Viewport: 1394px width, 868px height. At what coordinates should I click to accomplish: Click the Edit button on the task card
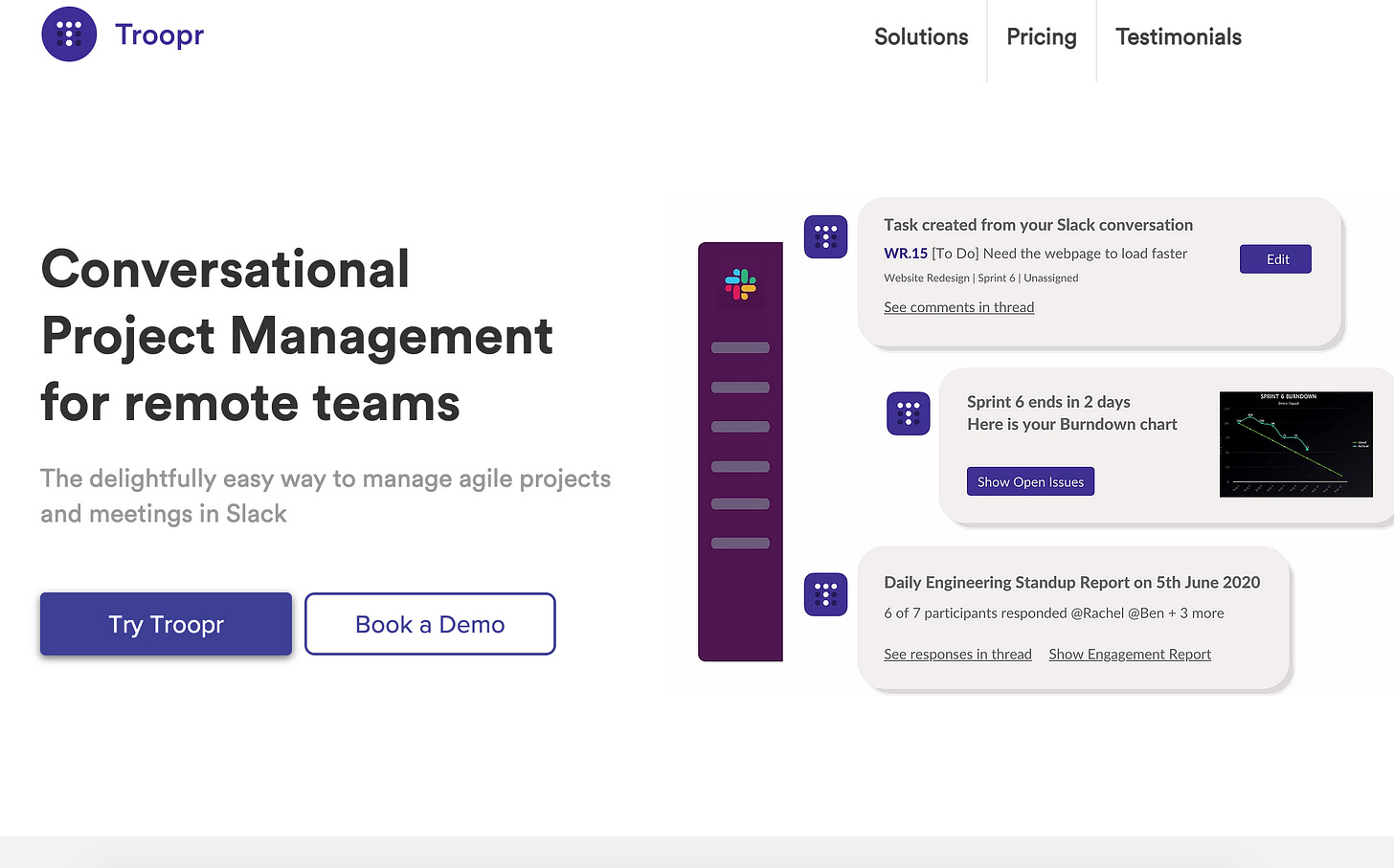1275,259
